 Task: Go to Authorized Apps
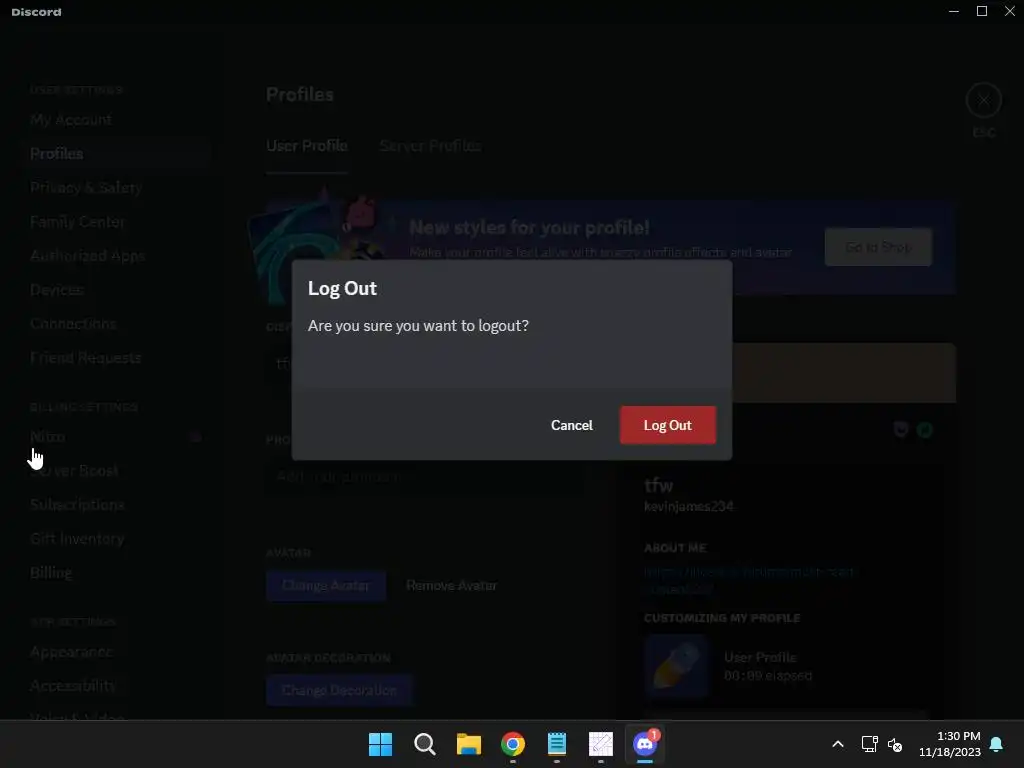(x=87, y=255)
